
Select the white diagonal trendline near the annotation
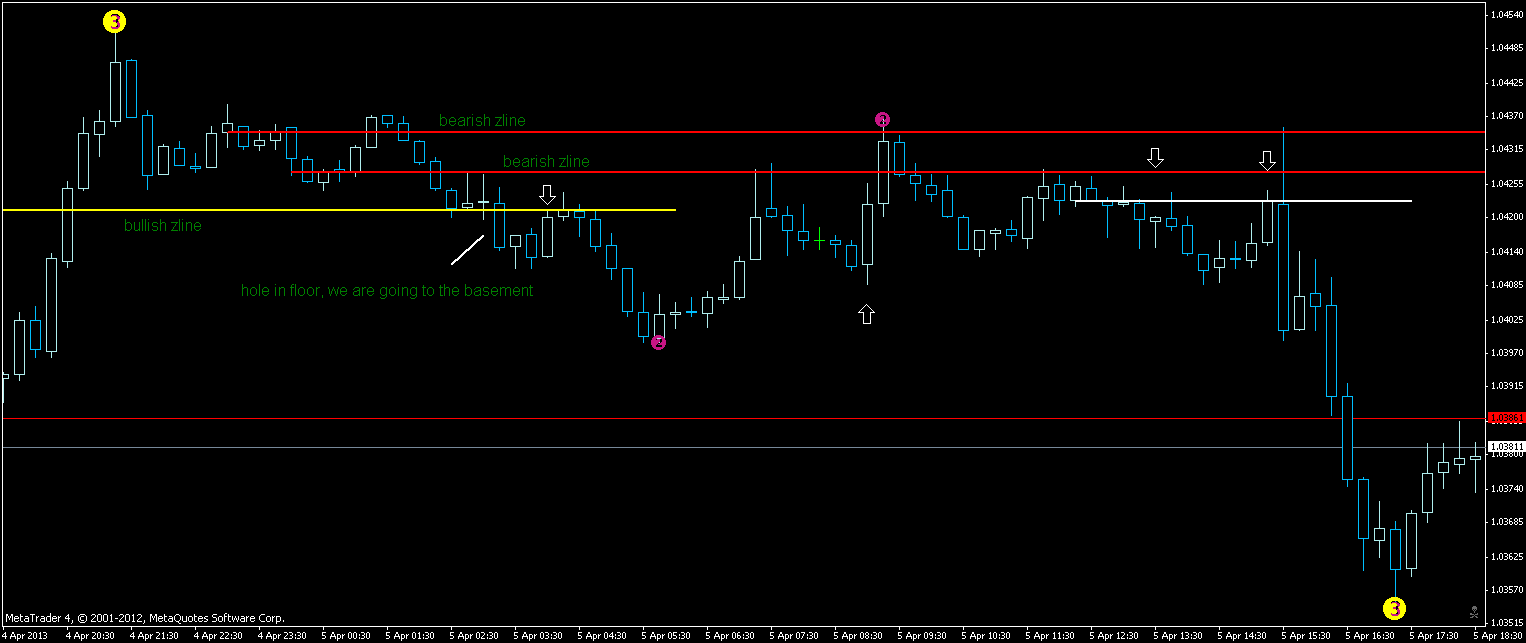tap(467, 252)
